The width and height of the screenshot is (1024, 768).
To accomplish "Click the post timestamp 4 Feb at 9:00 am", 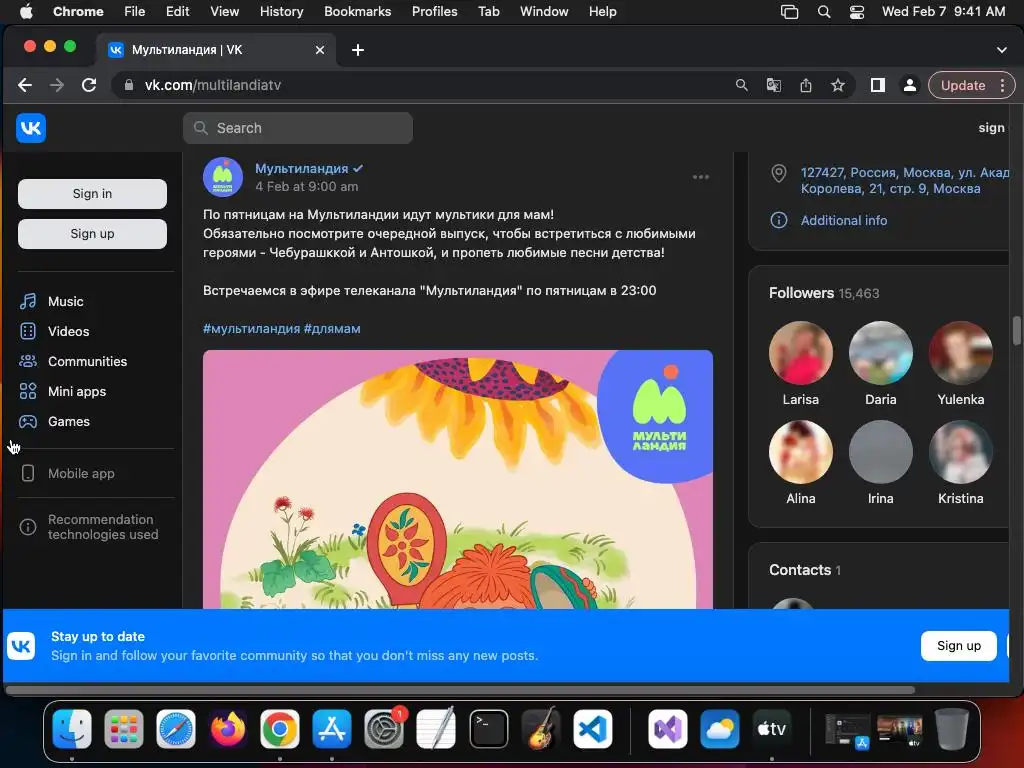I will tap(306, 187).
